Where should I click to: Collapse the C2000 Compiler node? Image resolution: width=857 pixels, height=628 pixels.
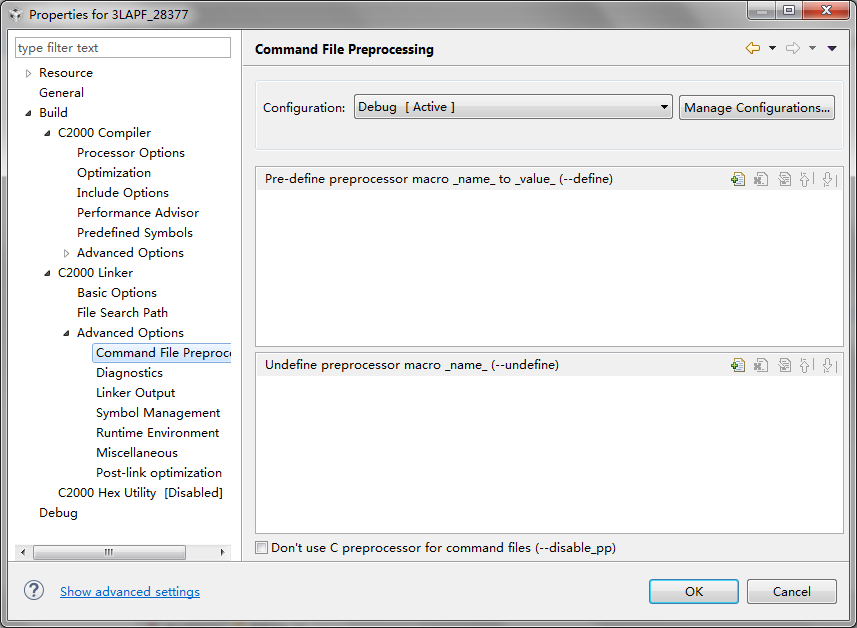[x=47, y=133]
